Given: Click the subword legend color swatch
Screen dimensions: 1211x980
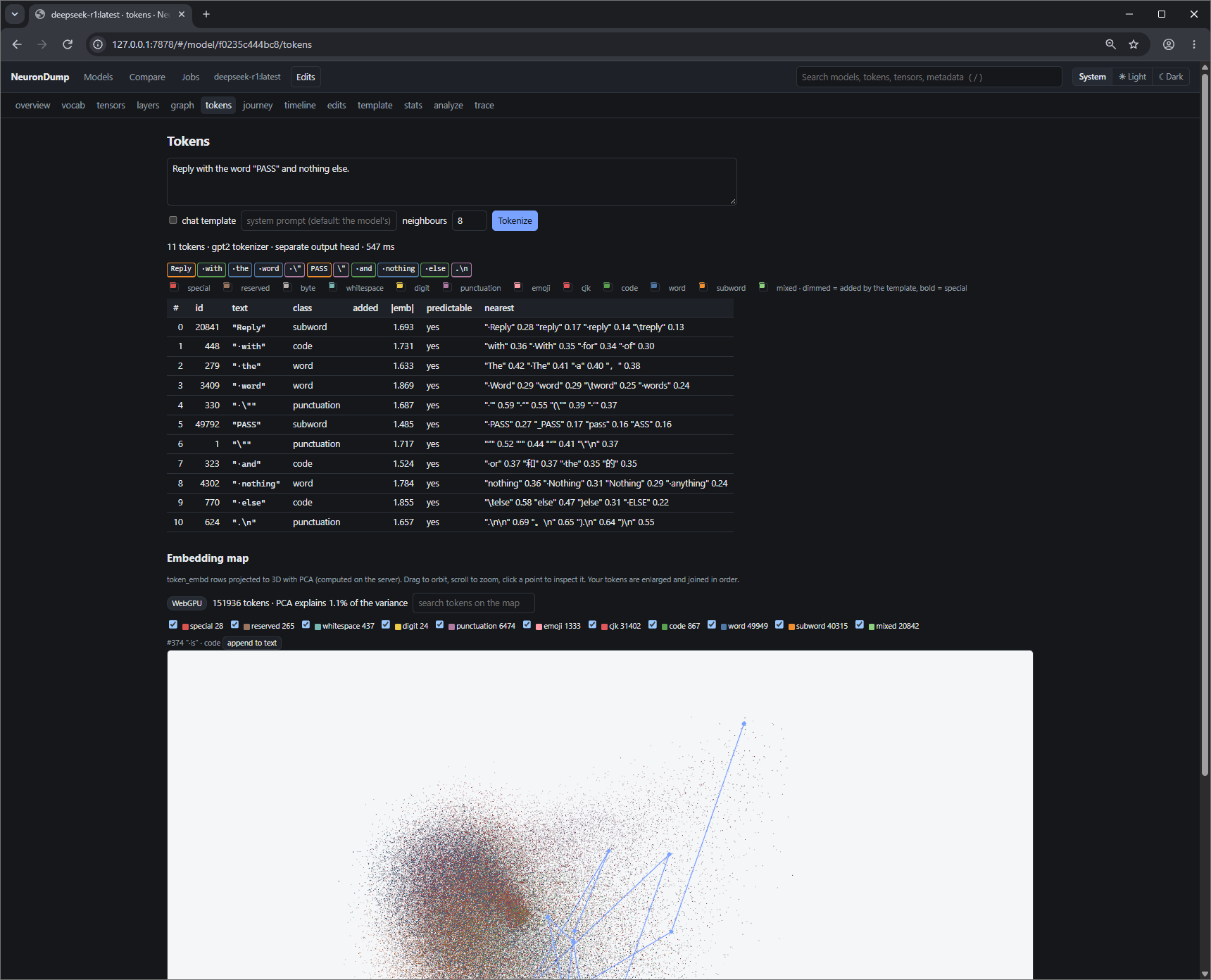Looking at the screenshot, I should pyautogui.click(x=702, y=286).
